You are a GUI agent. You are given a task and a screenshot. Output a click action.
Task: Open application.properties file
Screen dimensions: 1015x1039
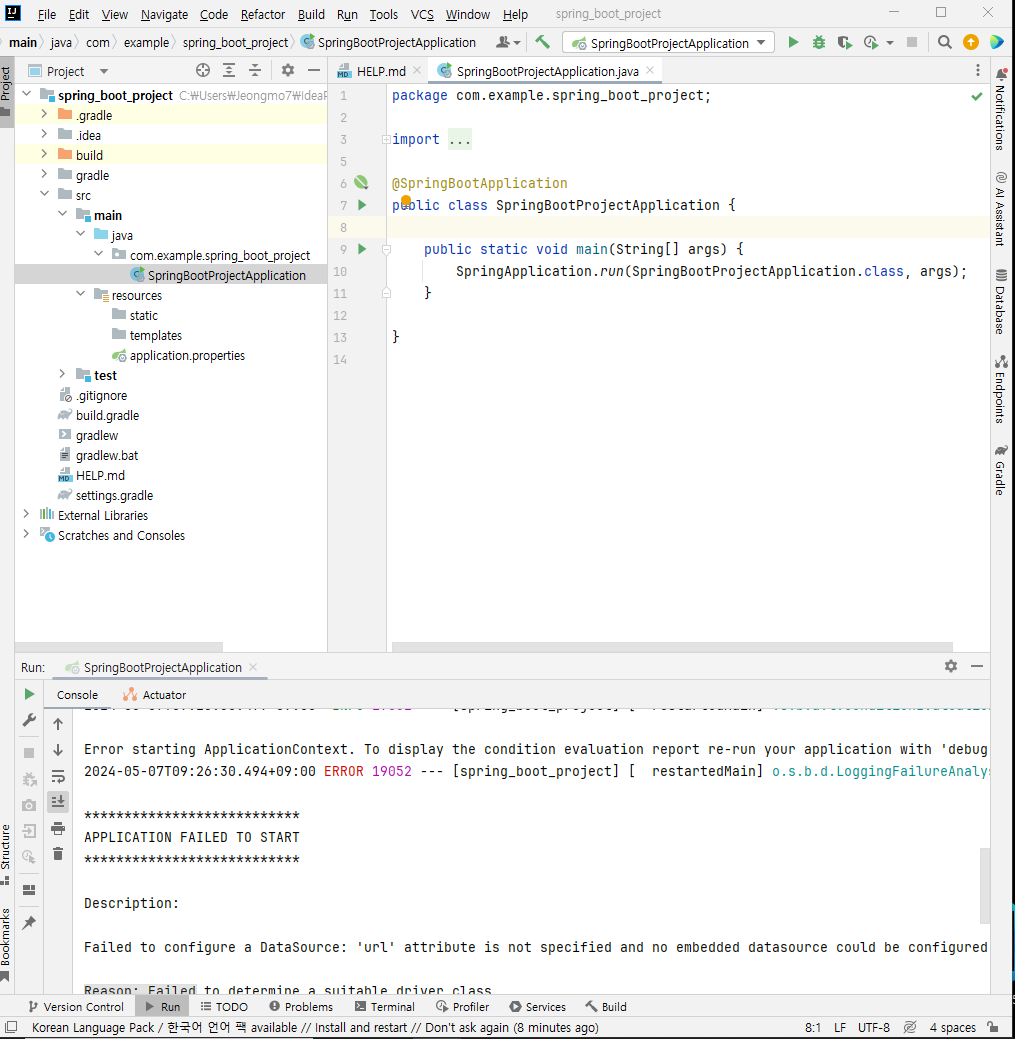(187, 355)
